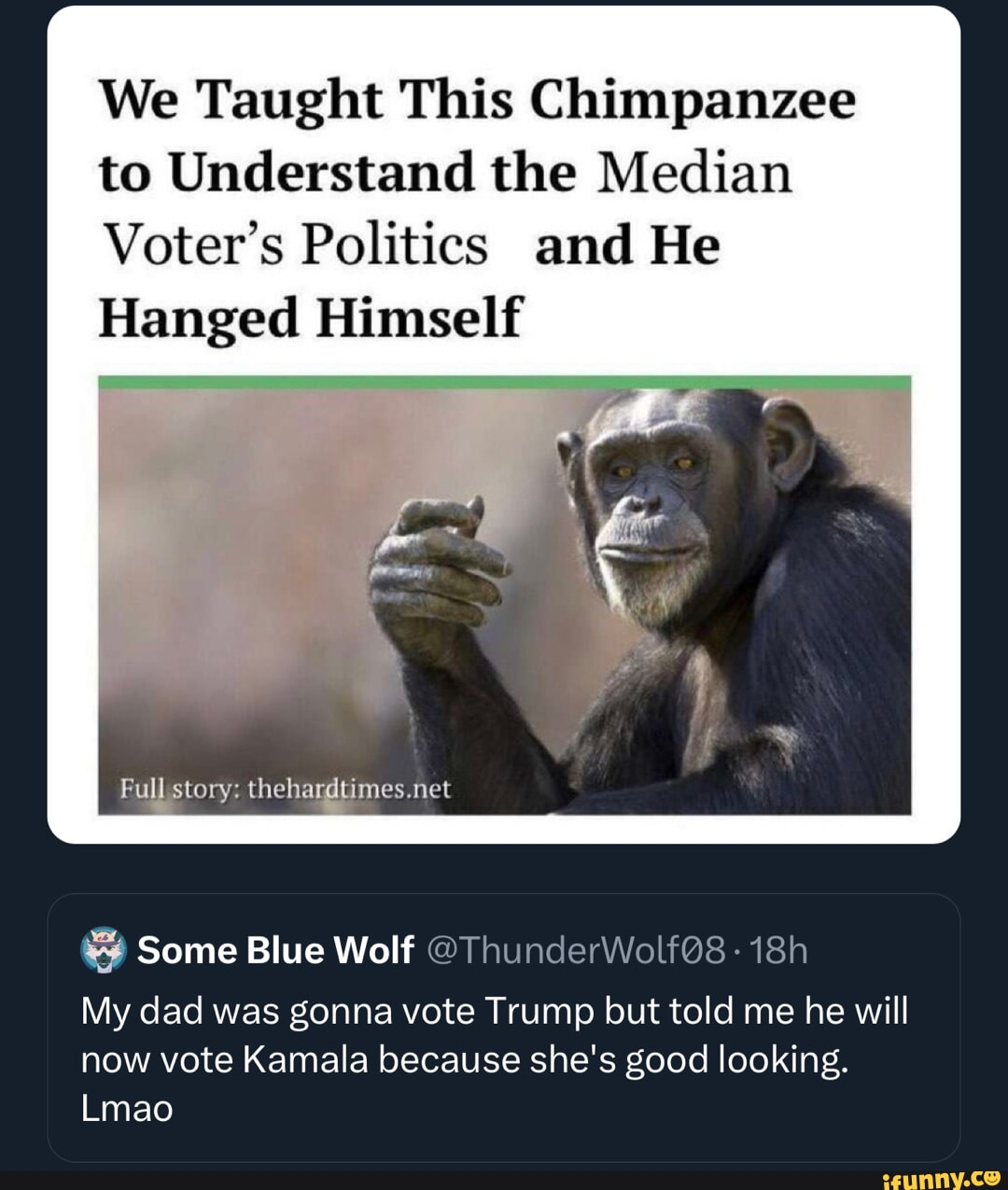1008x1190 pixels.
Task: Open the Some Blue Wolf display name
Action: [x=275, y=950]
